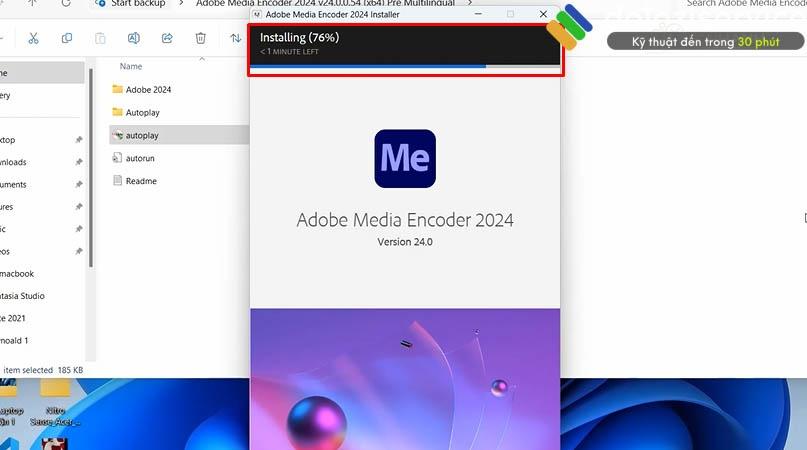
Task: Click the Name column header to sort
Action: tap(131, 66)
